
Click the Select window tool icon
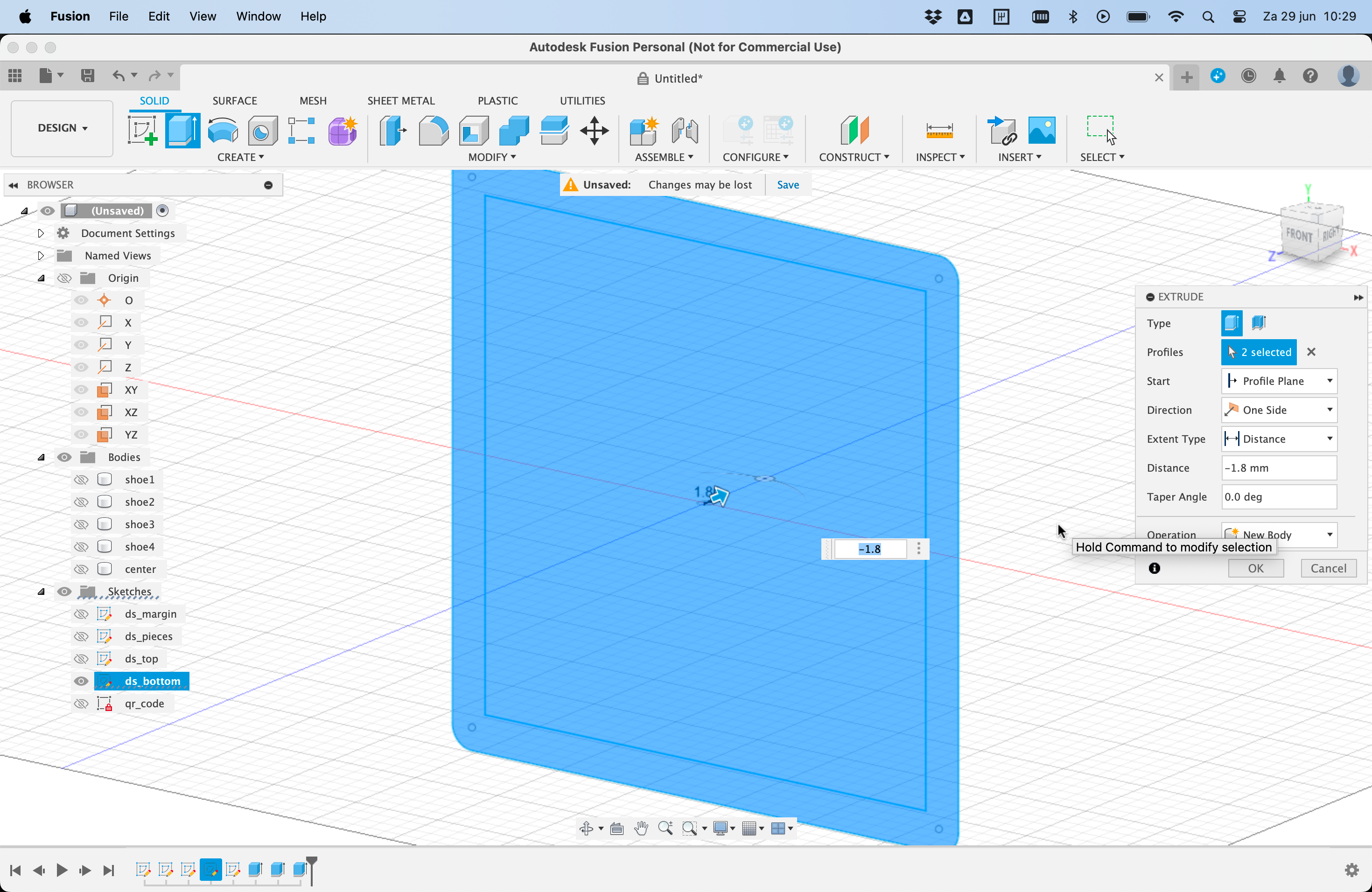(x=1102, y=130)
